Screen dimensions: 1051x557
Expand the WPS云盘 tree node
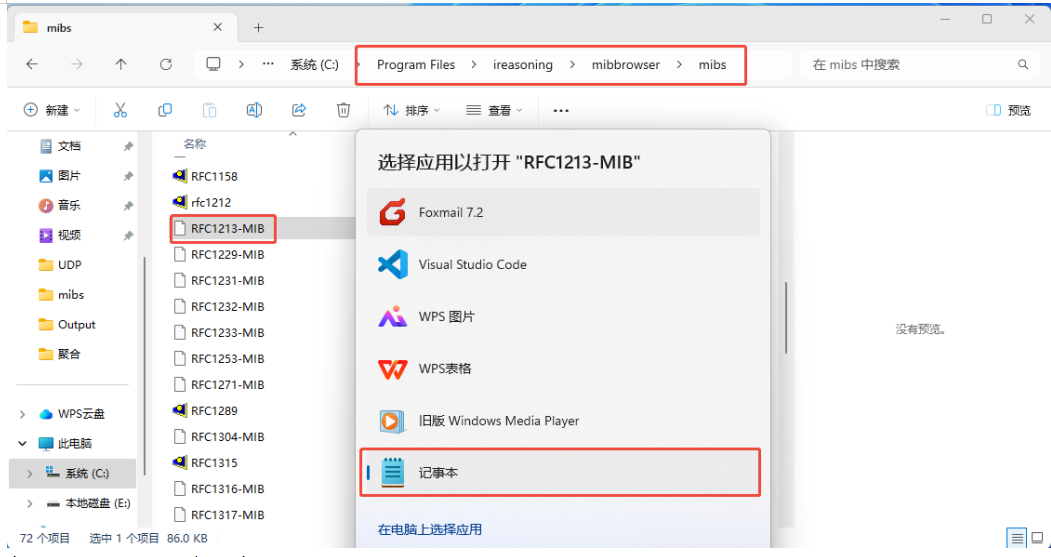point(24,414)
